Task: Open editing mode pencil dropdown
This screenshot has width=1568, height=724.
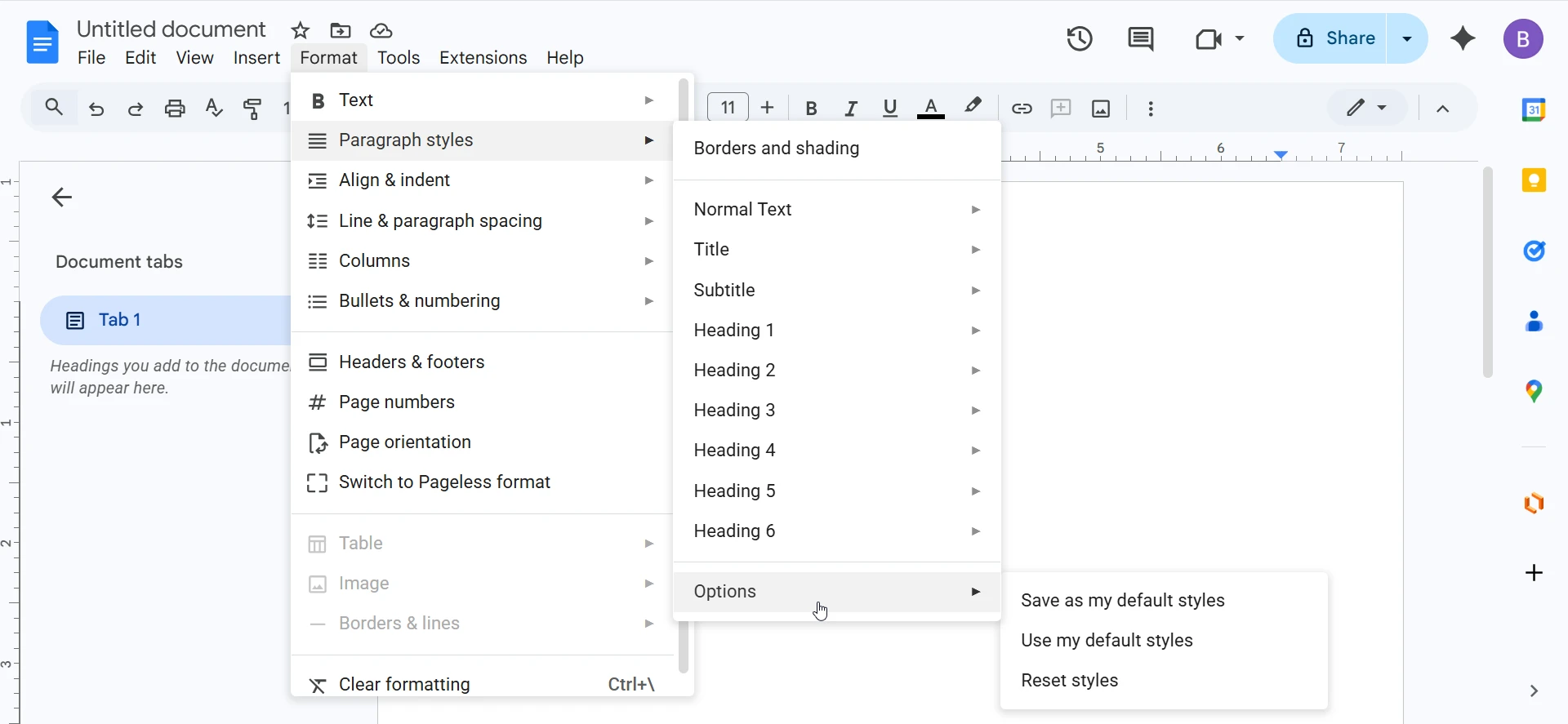Action: tap(1366, 108)
